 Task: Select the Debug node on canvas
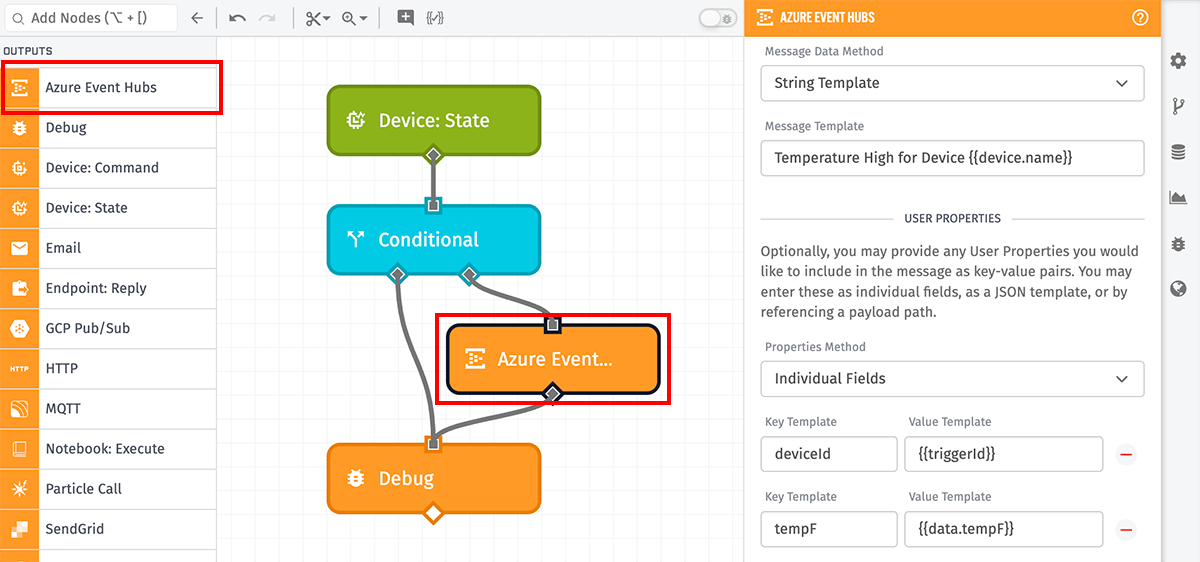[x=434, y=478]
